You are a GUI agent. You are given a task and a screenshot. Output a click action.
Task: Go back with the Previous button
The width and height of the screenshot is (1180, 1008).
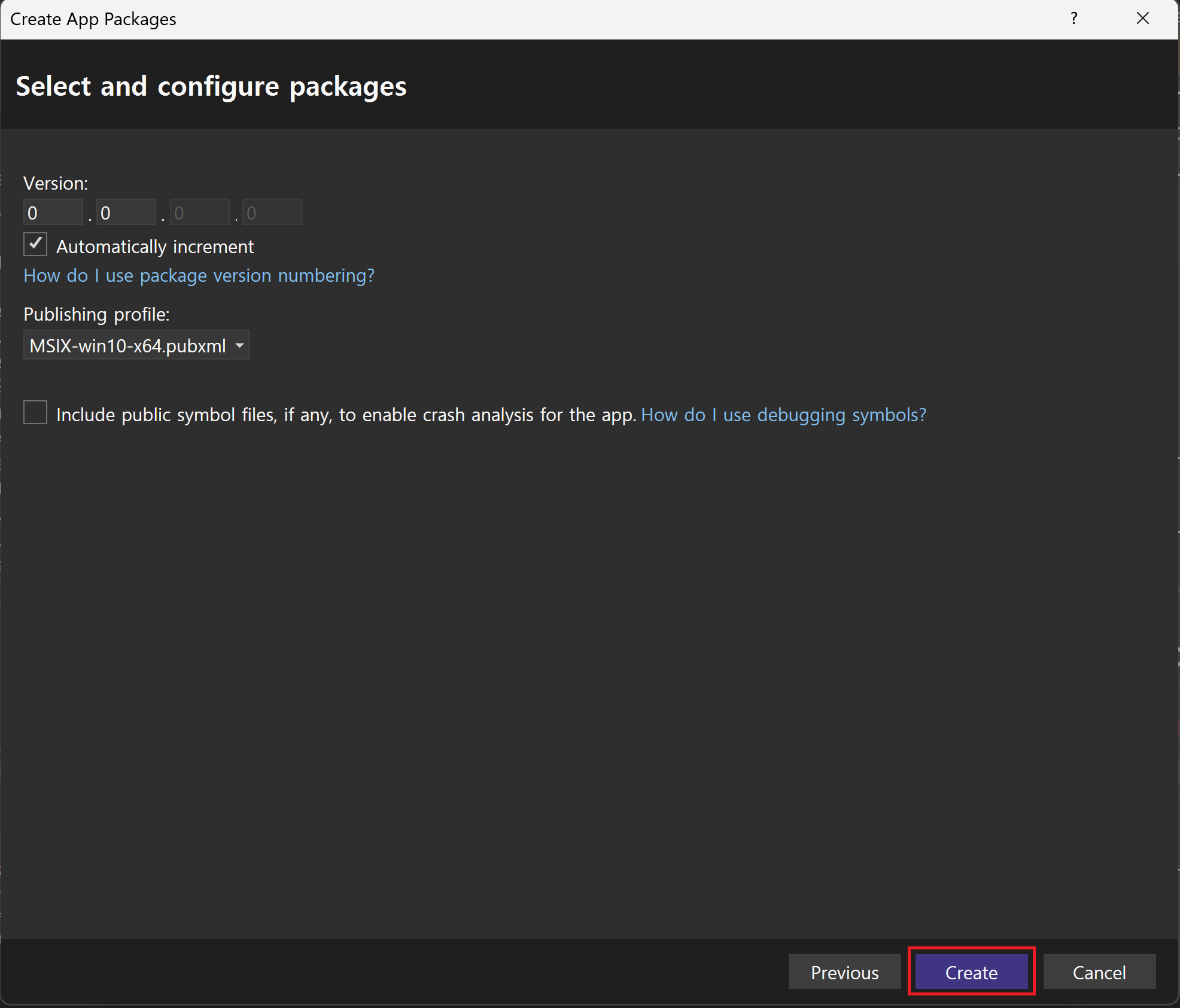click(x=844, y=972)
